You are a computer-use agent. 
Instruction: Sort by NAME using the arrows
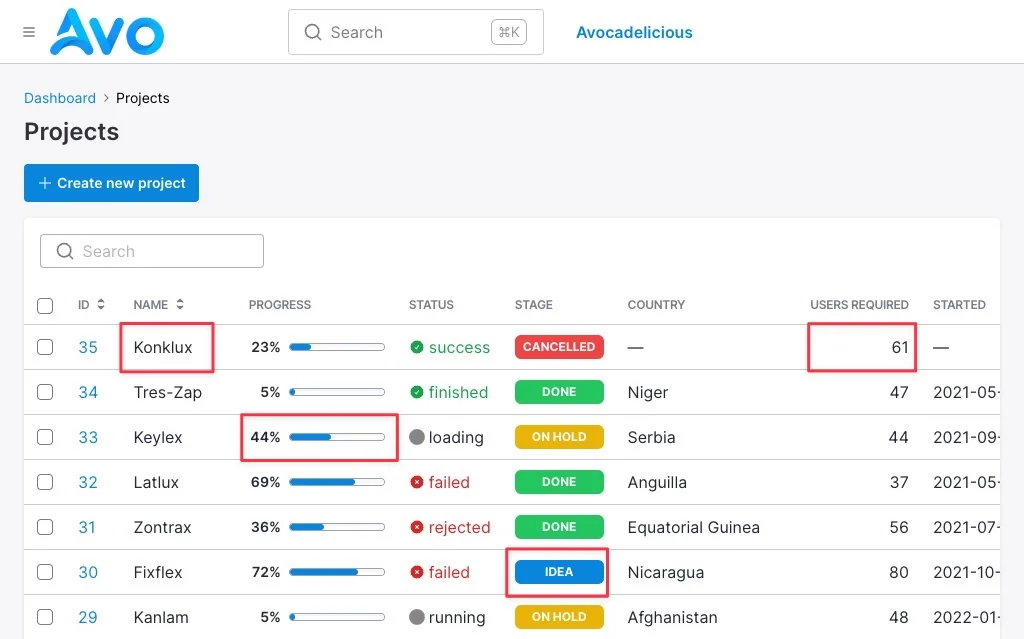(180, 304)
